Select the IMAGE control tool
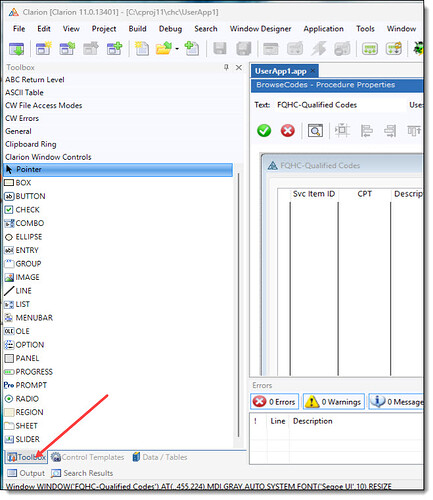433x500 pixels. 22,277
